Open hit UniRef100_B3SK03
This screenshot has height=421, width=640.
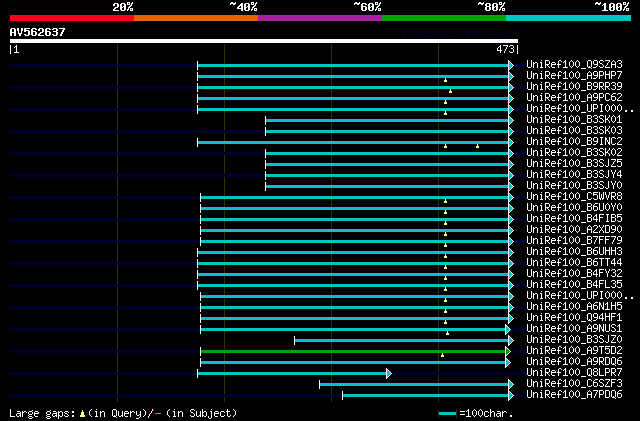(x=574, y=131)
